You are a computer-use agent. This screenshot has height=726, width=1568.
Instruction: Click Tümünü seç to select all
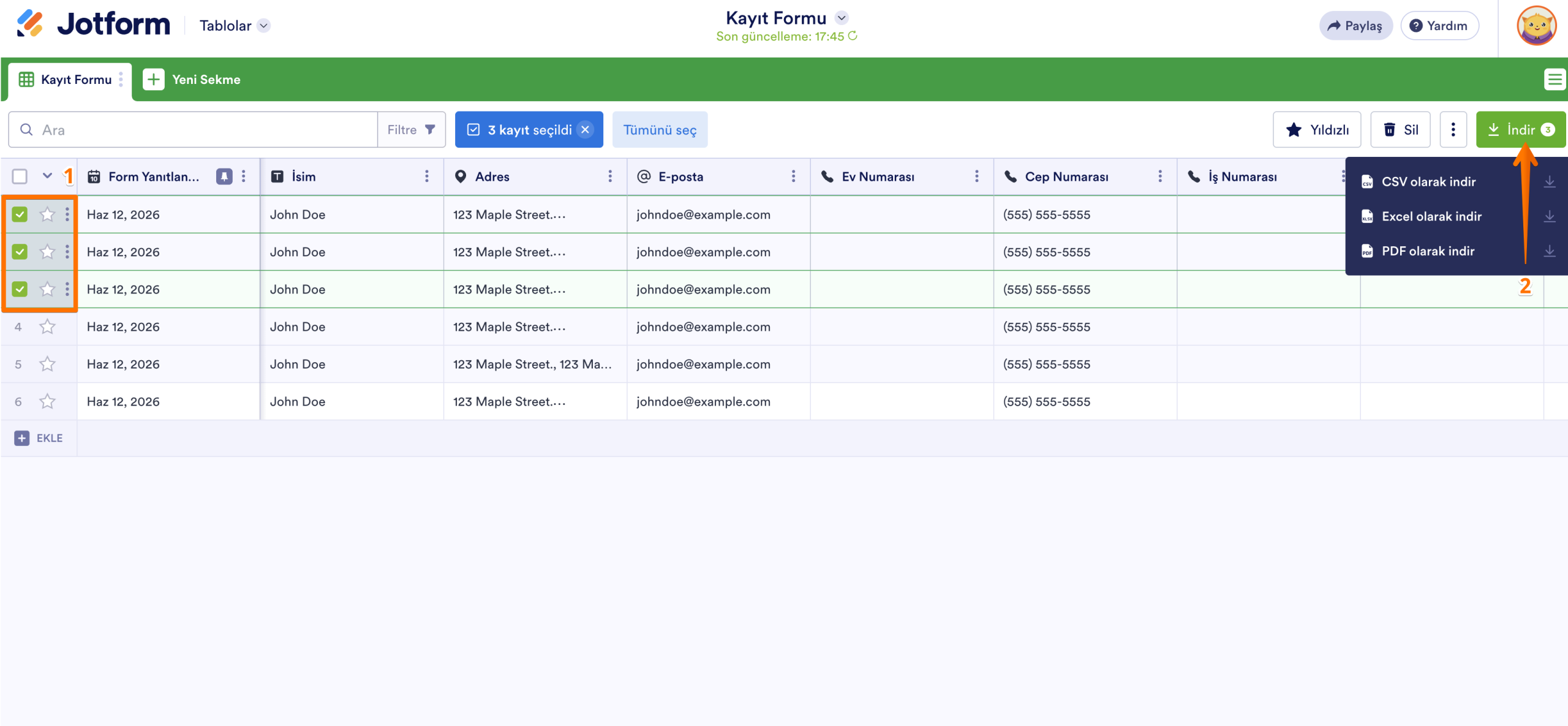tap(660, 130)
